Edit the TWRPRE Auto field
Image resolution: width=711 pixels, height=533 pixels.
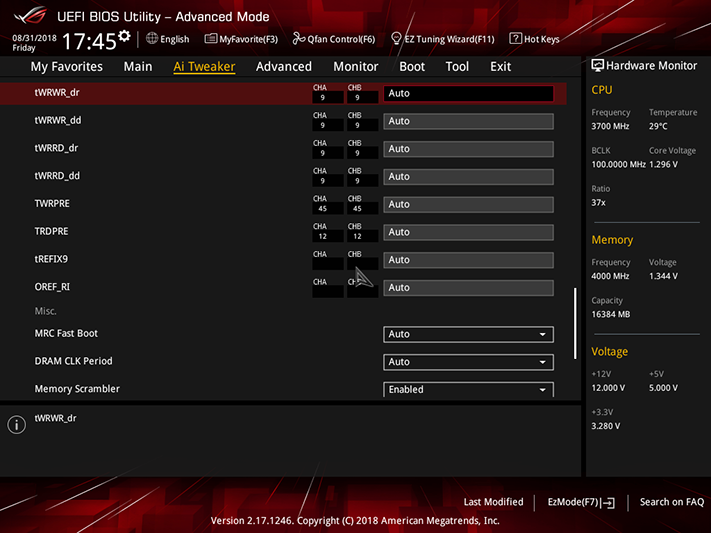point(468,205)
